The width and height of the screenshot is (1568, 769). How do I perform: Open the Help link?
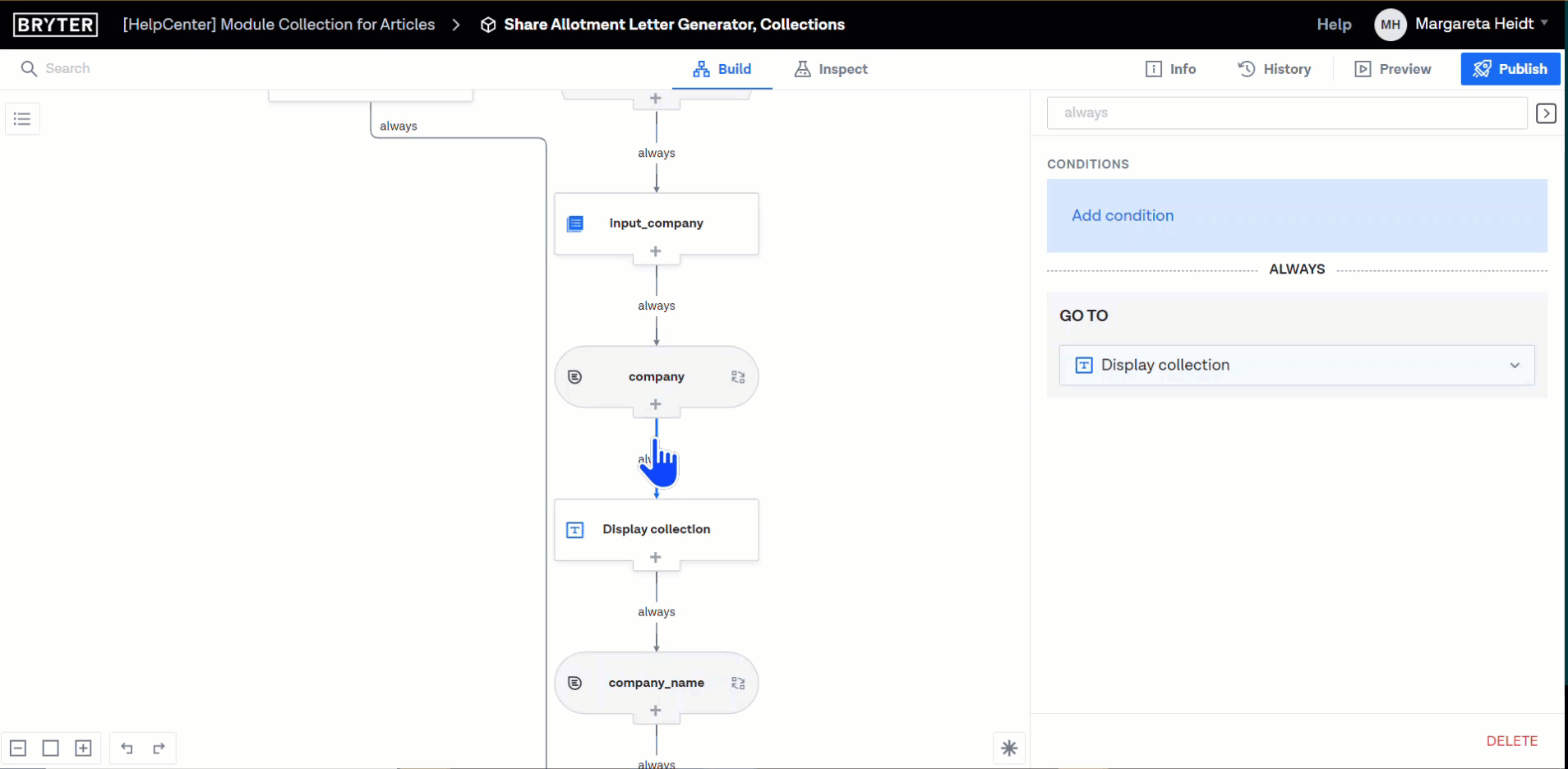pyautogui.click(x=1334, y=25)
